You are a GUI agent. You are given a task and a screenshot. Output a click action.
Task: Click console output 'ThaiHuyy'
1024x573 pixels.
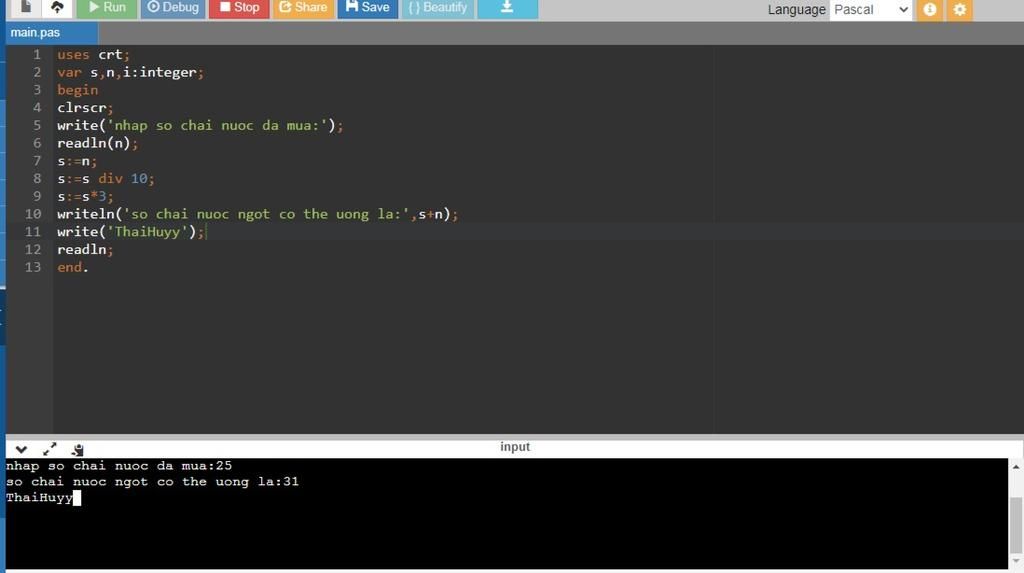[39, 498]
